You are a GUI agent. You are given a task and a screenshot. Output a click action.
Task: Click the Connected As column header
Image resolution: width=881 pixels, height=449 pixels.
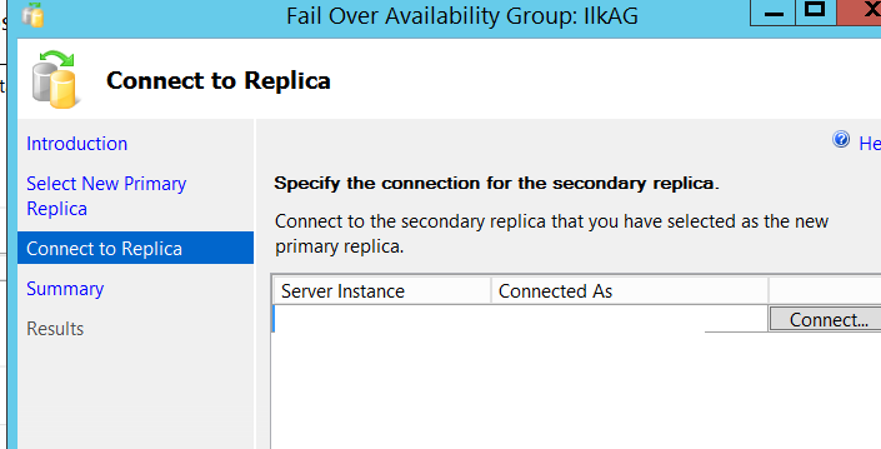click(x=629, y=291)
